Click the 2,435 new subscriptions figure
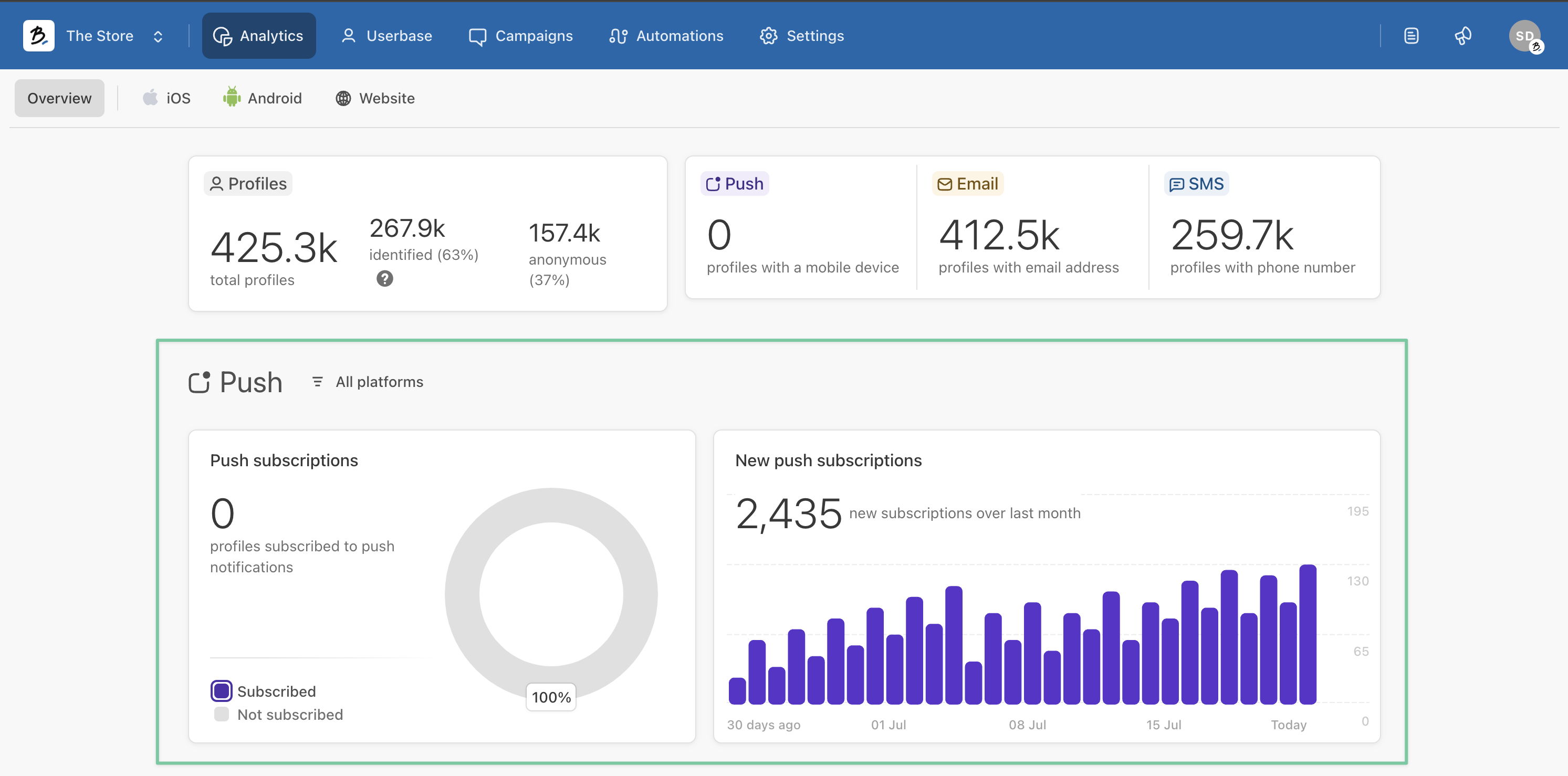The height and width of the screenshot is (776, 1568). pos(788,513)
